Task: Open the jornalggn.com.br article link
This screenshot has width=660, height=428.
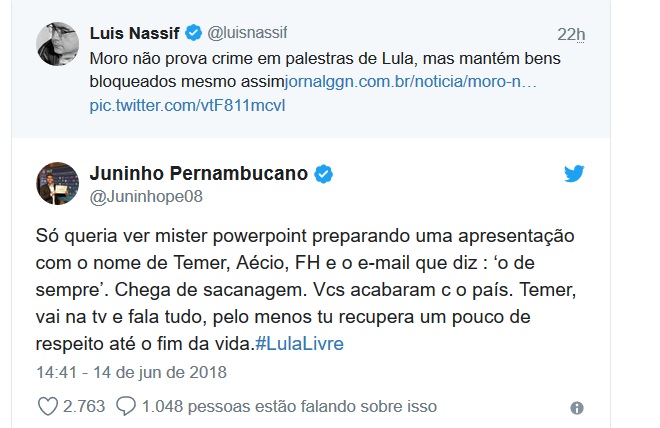Action: tap(411, 81)
